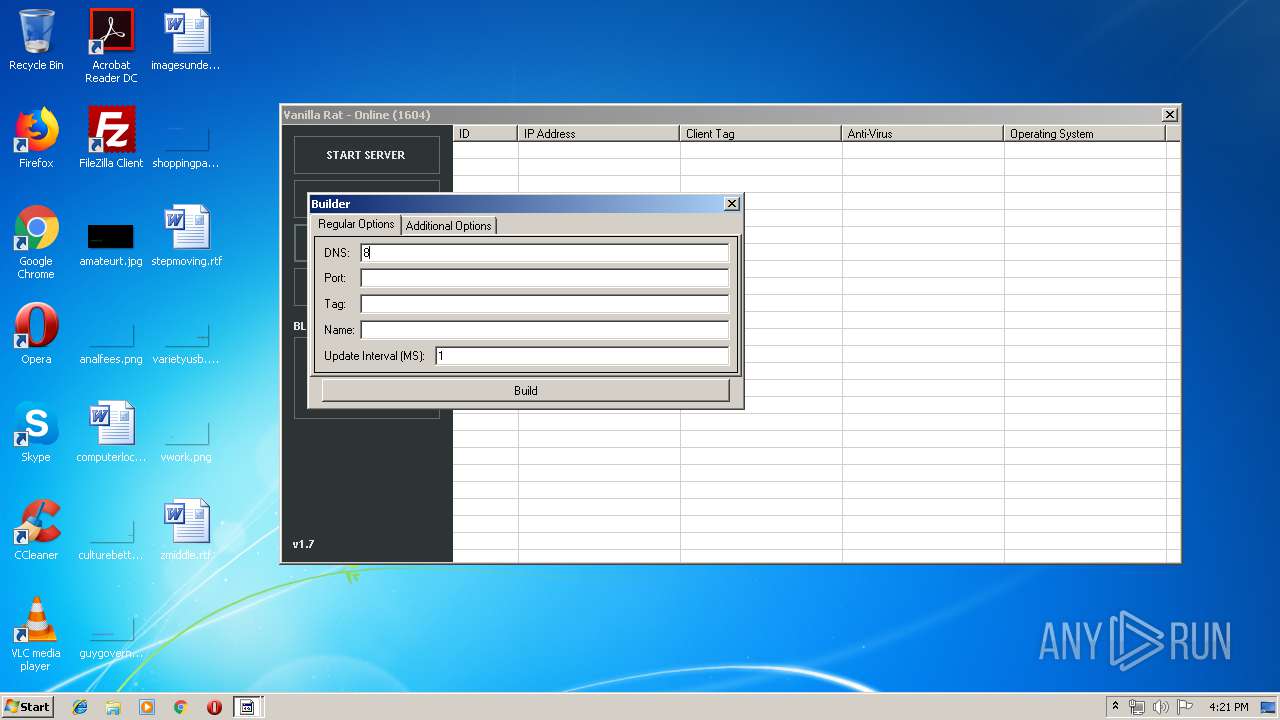Open the imagesunde... Word document
Image resolution: width=1280 pixels, height=720 pixels.
point(186,40)
